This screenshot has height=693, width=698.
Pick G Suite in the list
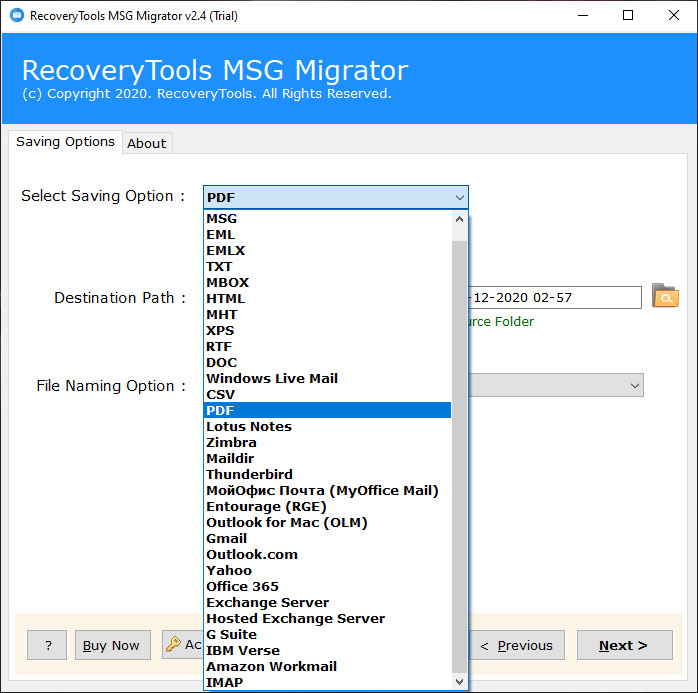click(328, 635)
